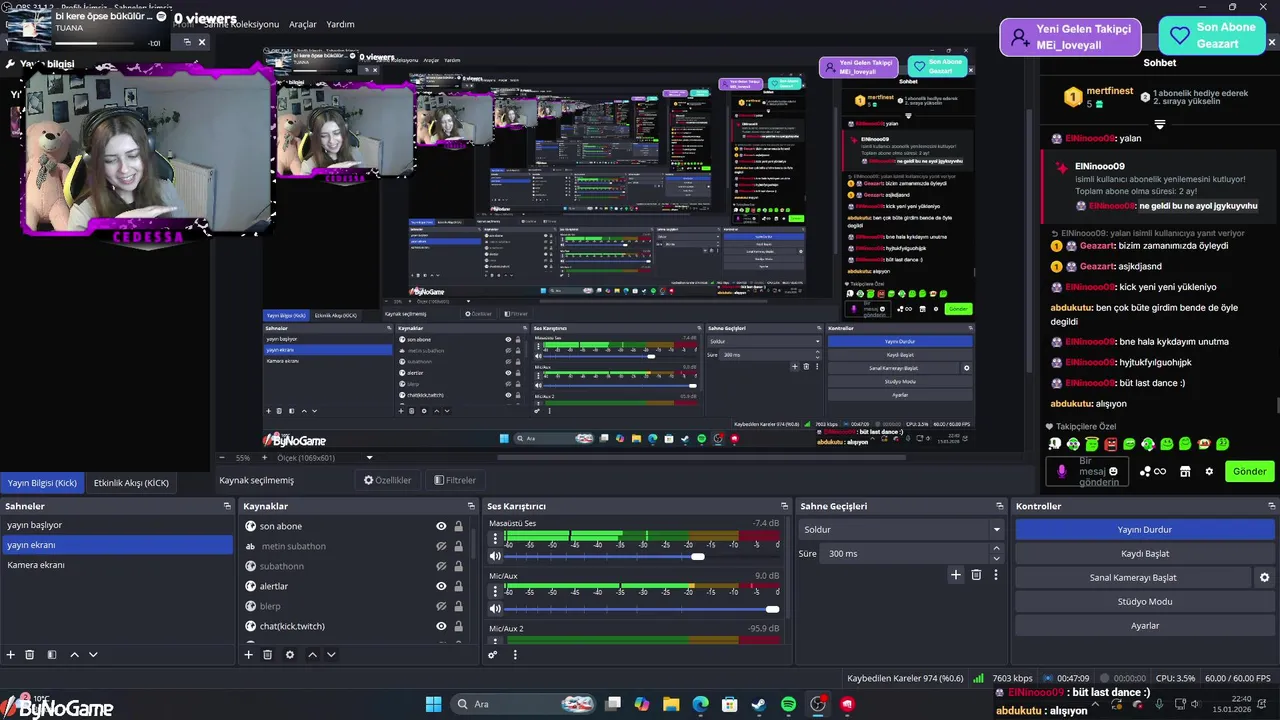Click Sanal Kamerayı Başlat button

coord(1133,577)
